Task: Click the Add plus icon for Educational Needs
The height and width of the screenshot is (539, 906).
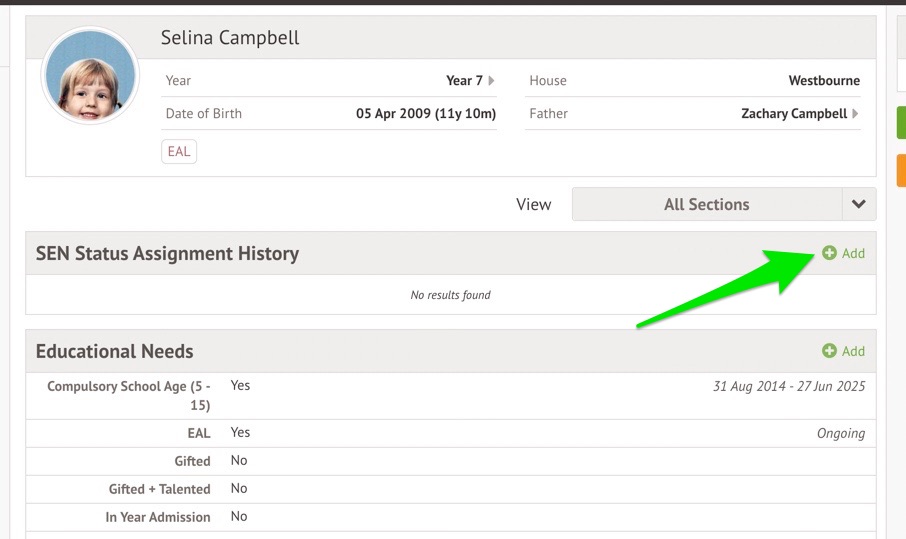Action: click(829, 351)
